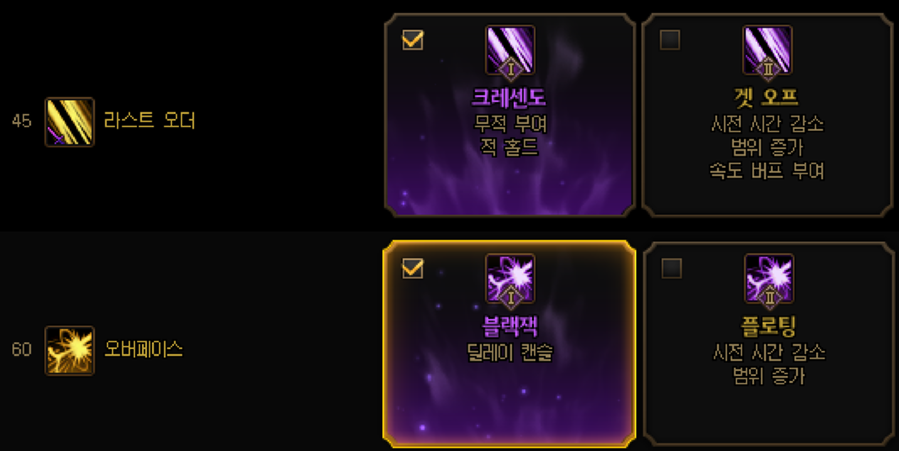The width and height of the screenshot is (899, 451).
Task: Click the 딜레이 캔슬 description text
Action: click(510, 352)
